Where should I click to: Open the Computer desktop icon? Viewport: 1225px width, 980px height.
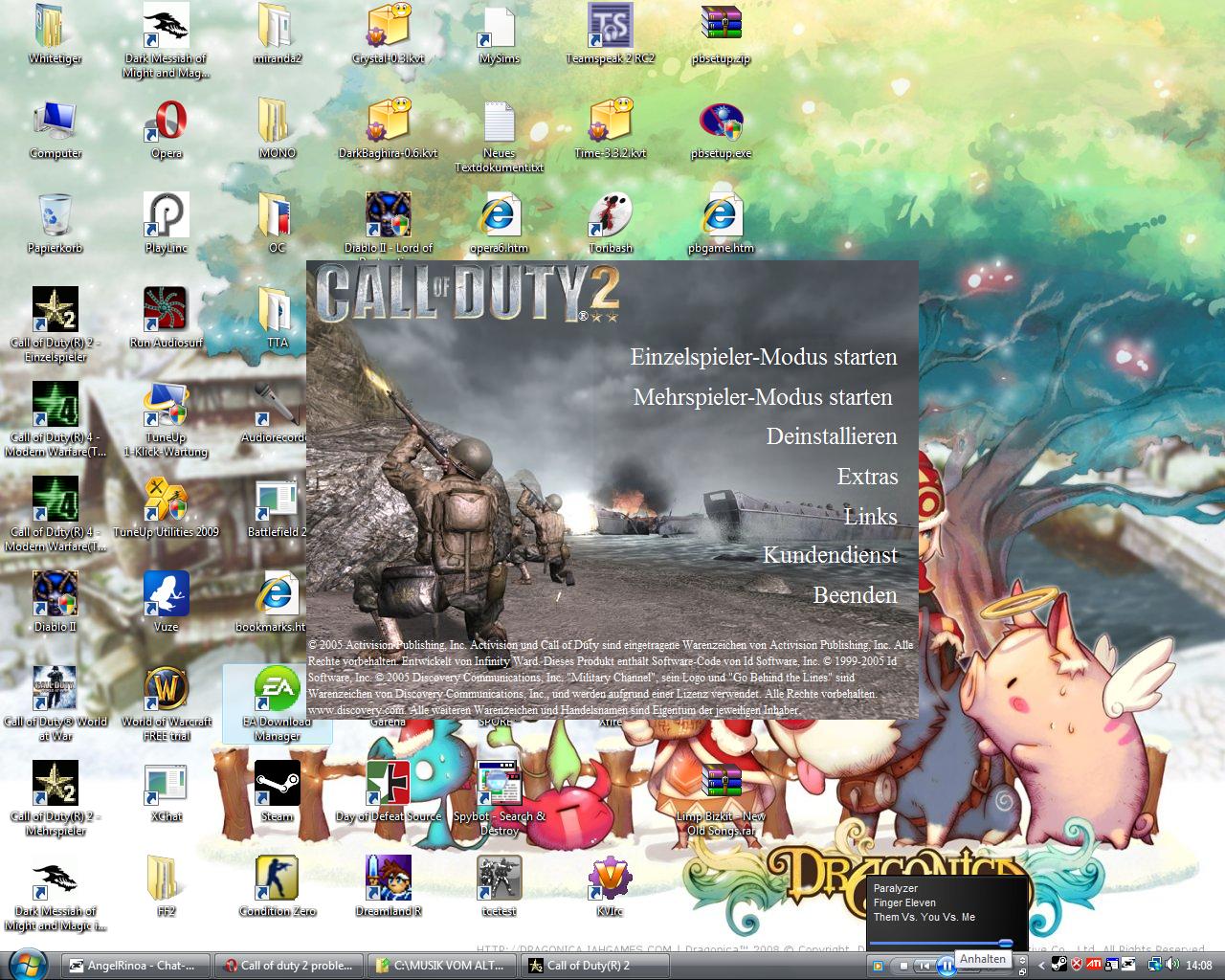55,129
